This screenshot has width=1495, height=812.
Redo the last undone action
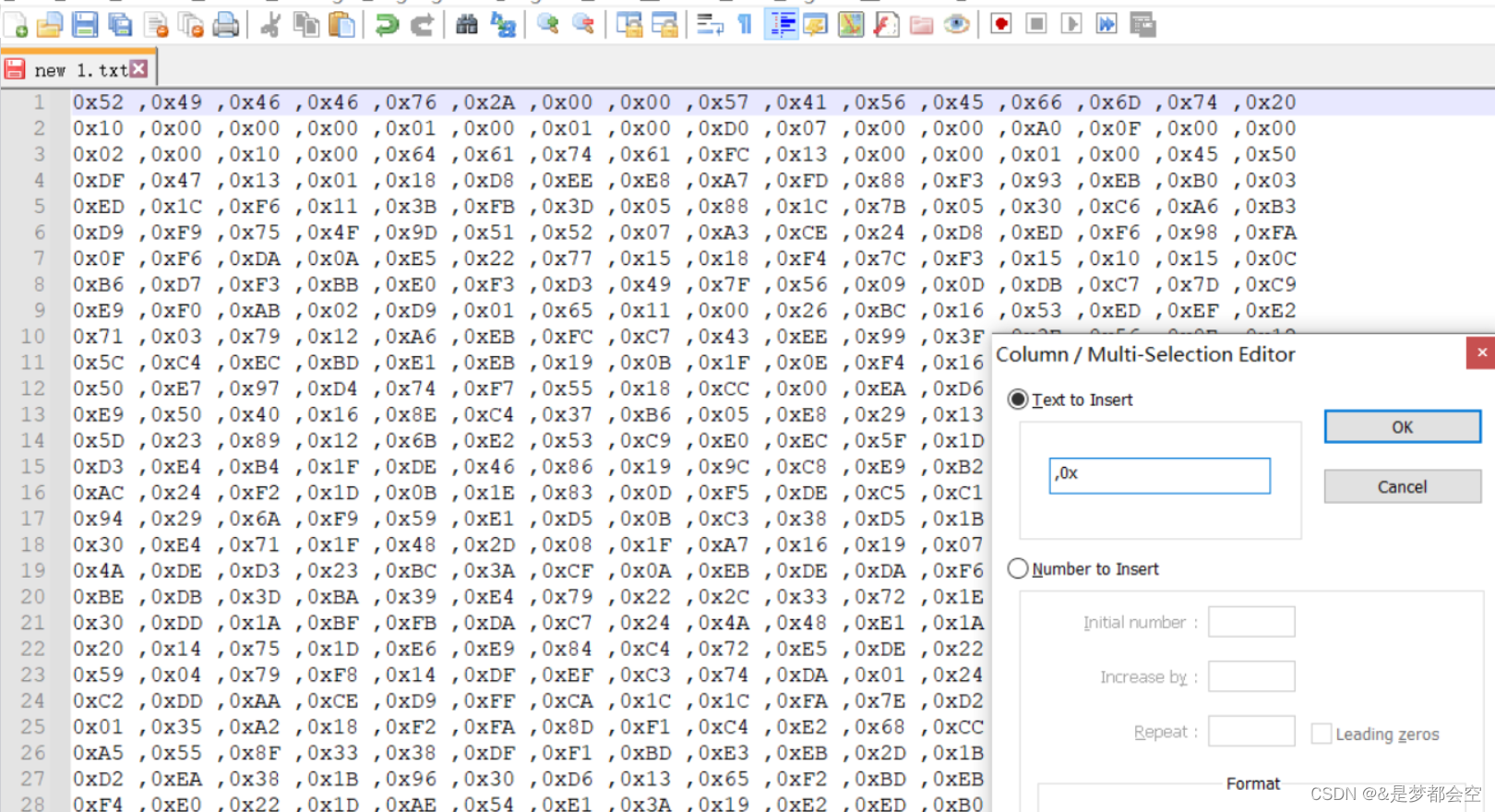tap(422, 25)
